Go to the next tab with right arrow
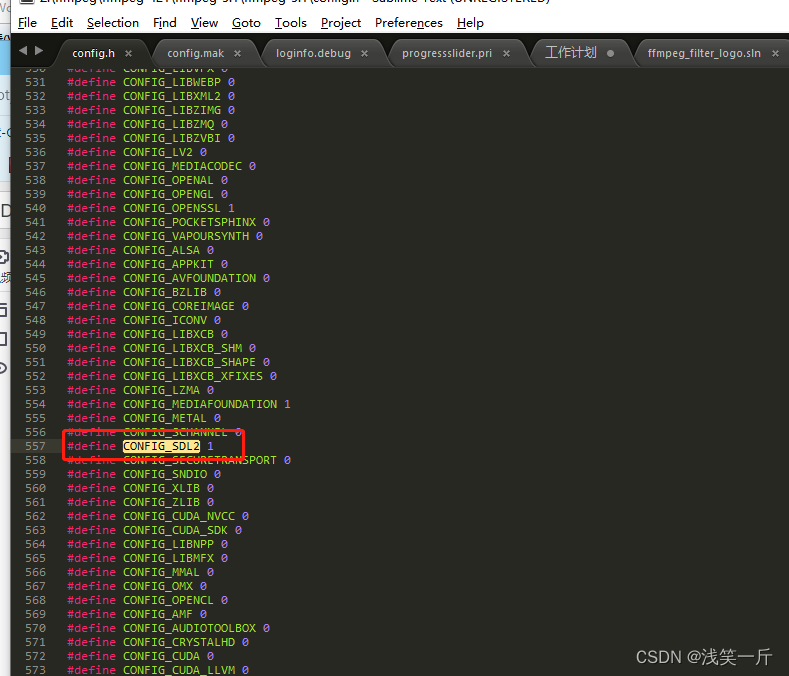The width and height of the screenshot is (789, 676). 39,51
